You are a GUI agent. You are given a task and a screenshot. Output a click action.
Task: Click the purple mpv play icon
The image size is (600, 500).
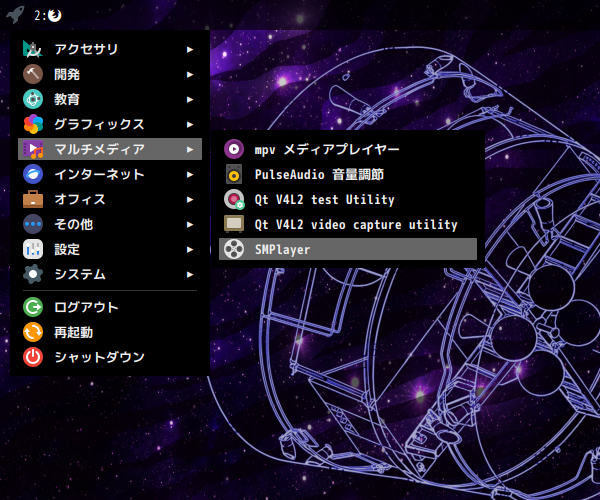tap(234, 149)
